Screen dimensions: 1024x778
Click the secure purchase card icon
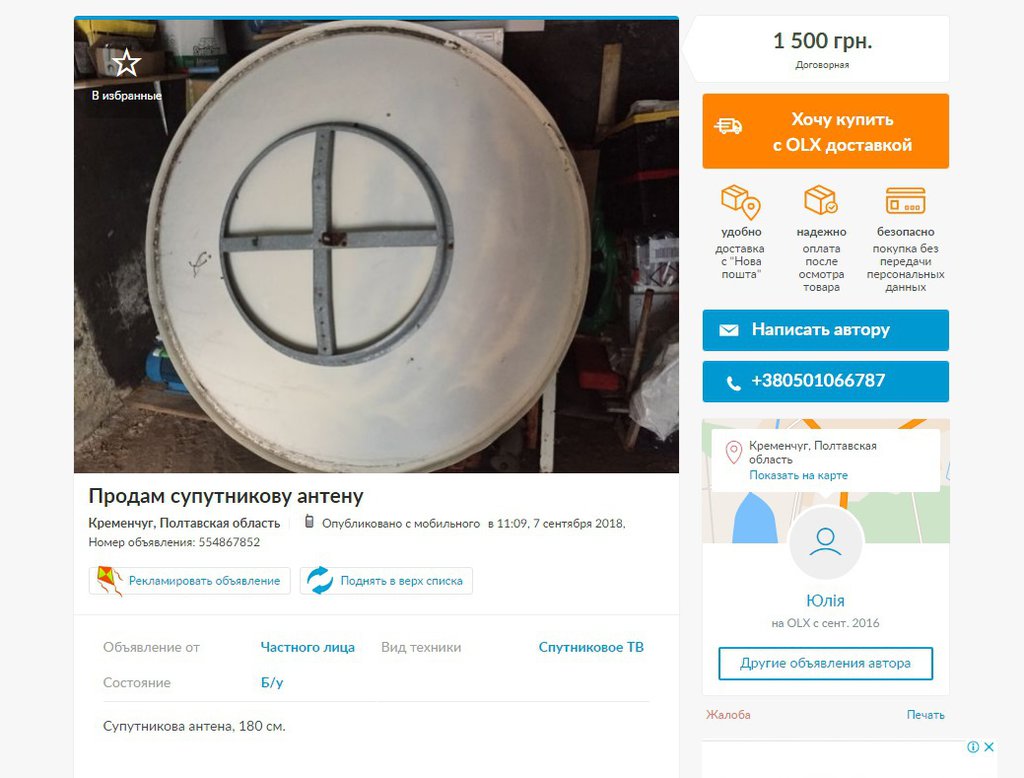905,201
